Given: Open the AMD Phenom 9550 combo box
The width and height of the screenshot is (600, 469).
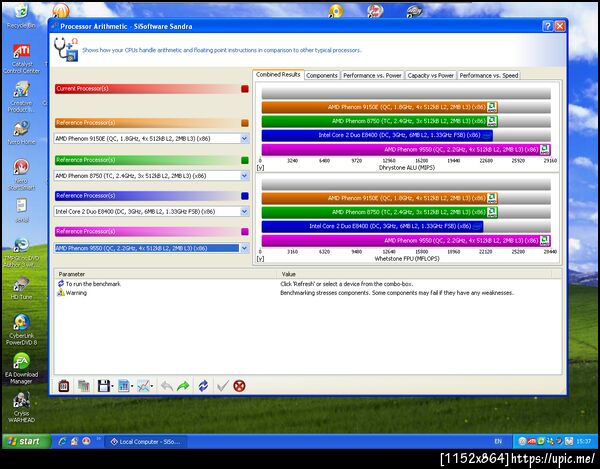Looking at the screenshot, I should pyautogui.click(x=152, y=248).
